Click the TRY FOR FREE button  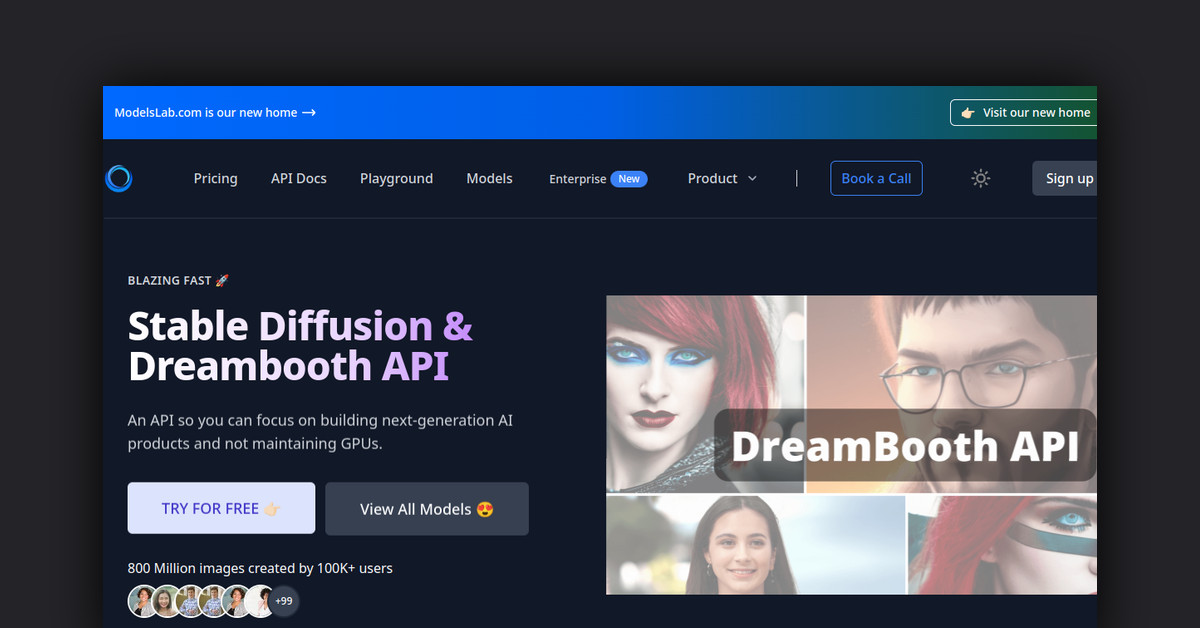tap(221, 508)
